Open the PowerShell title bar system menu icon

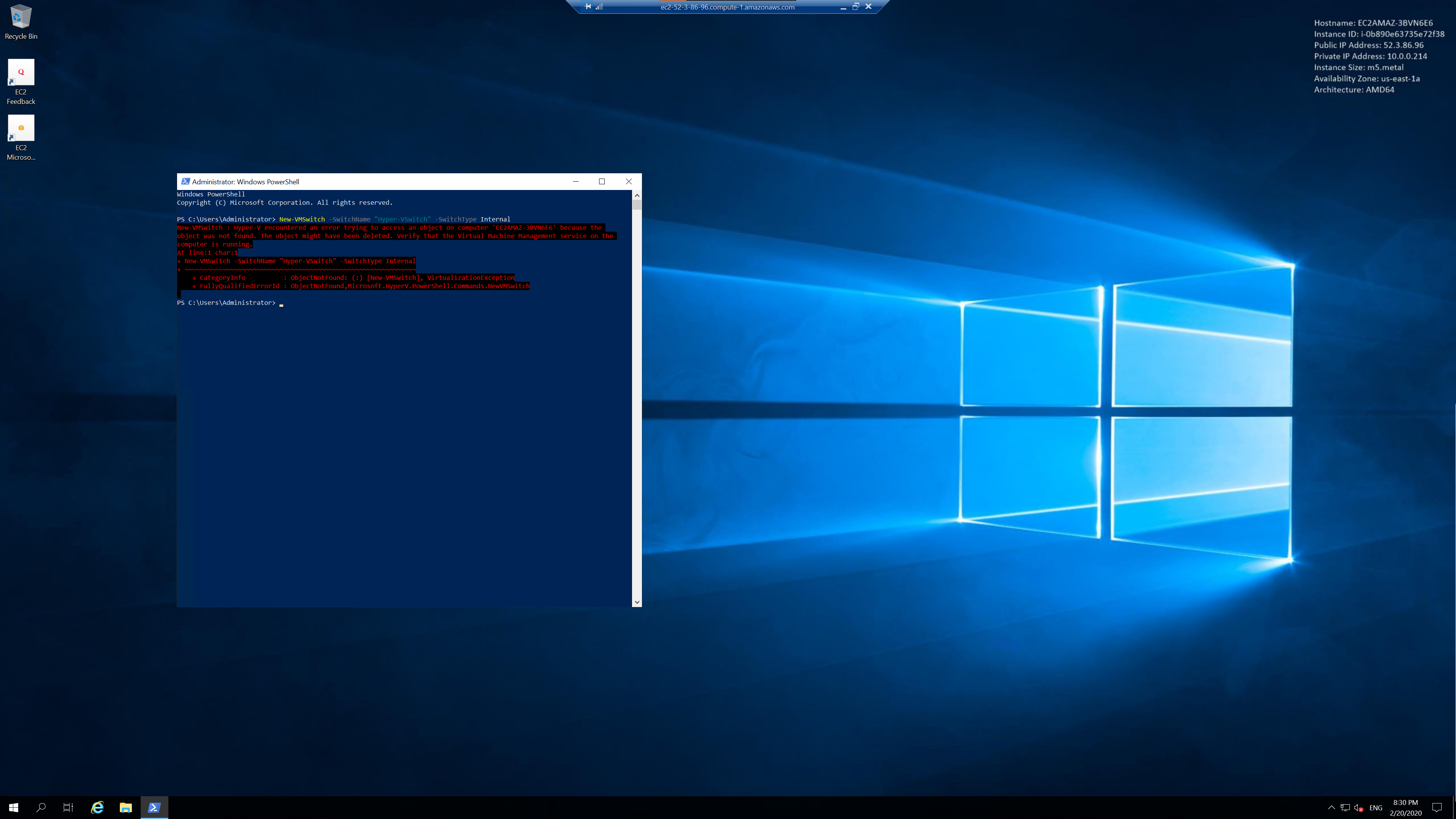click(185, 182)
